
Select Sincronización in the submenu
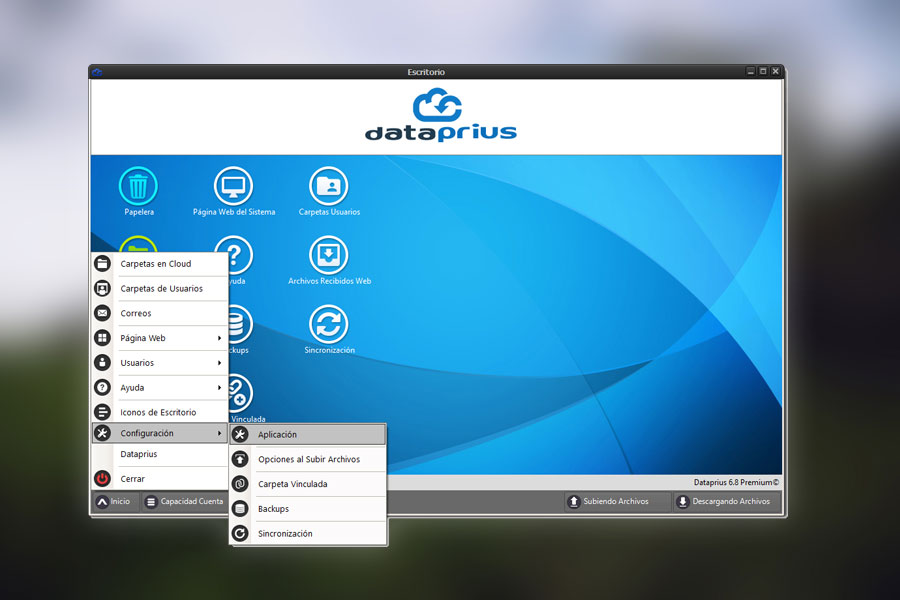click(308, 533)
